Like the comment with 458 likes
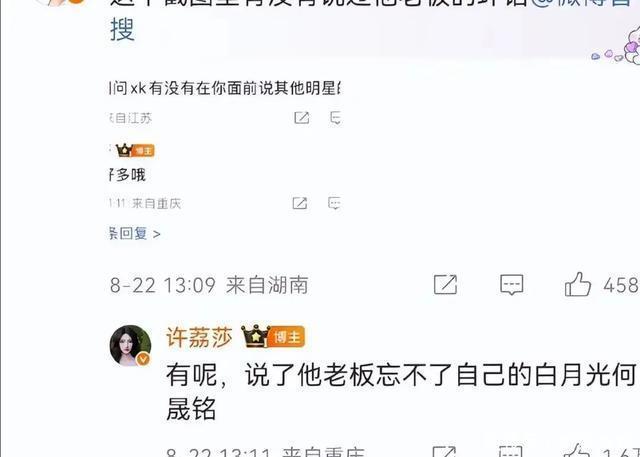Image resolution: width=640 pixels, height=457 pixels. coord(578,284)
